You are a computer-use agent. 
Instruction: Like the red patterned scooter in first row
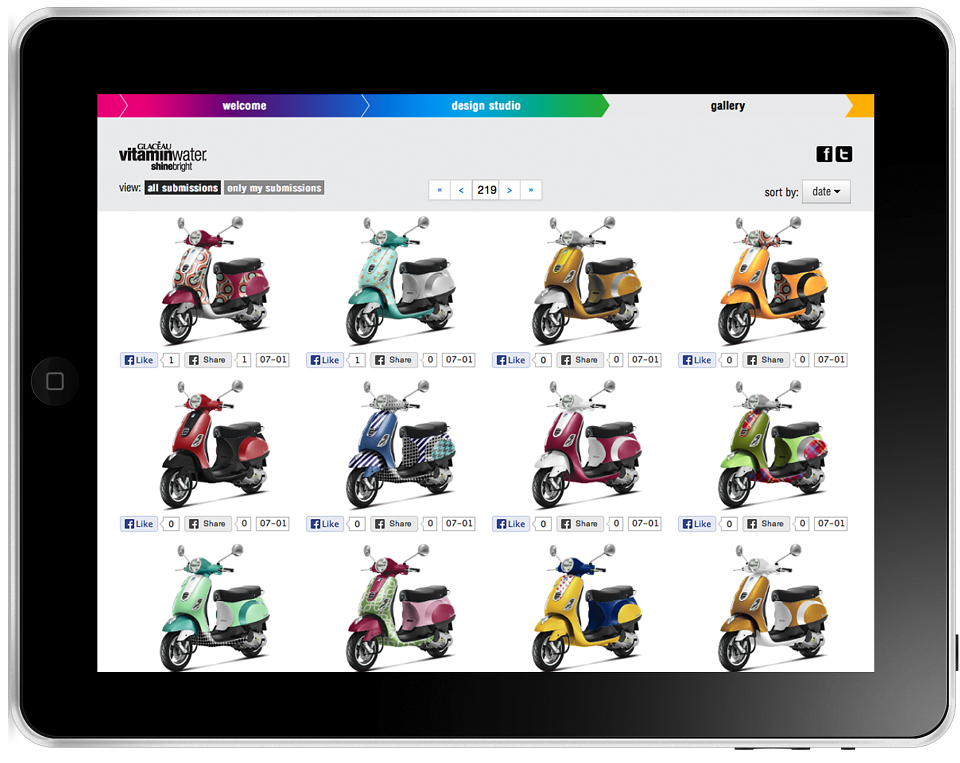139,360
